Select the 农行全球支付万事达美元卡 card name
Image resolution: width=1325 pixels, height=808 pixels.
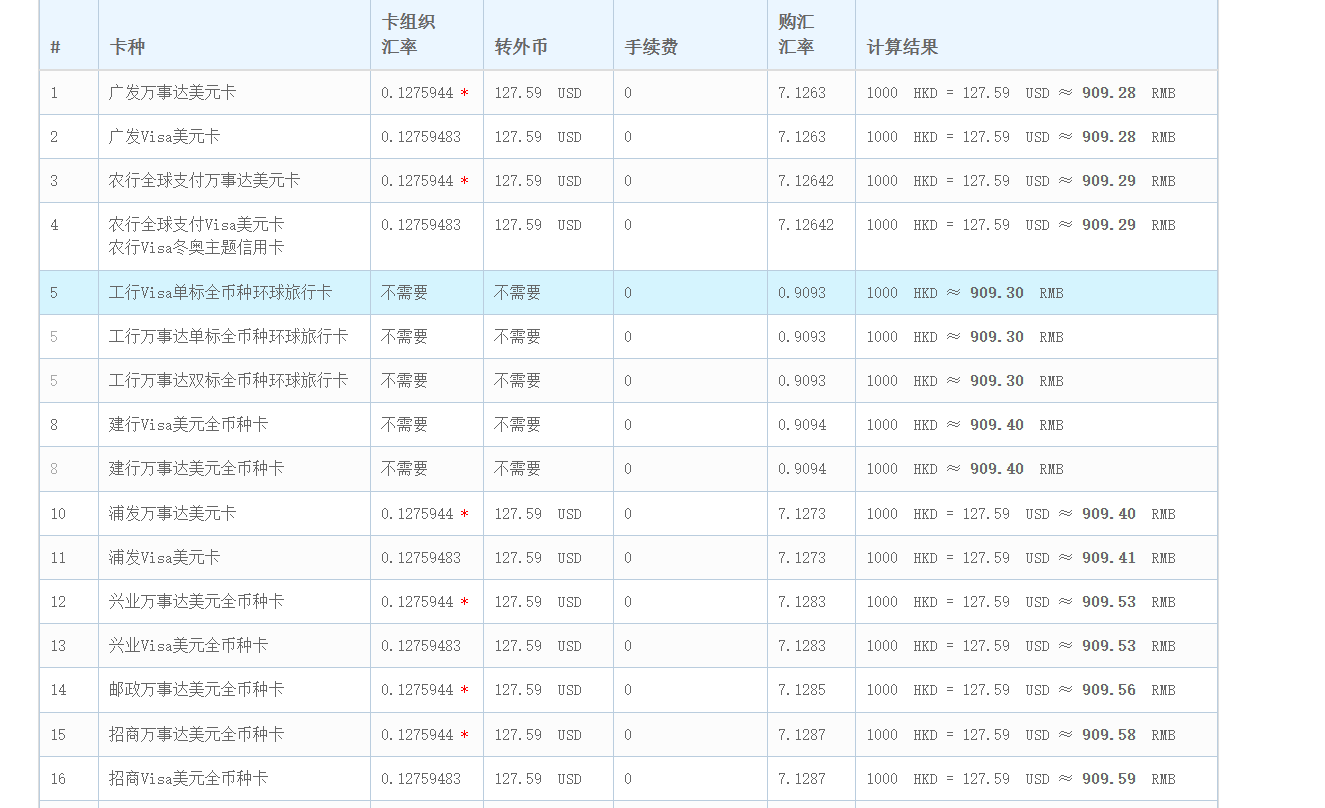click(x=204, y=181)
